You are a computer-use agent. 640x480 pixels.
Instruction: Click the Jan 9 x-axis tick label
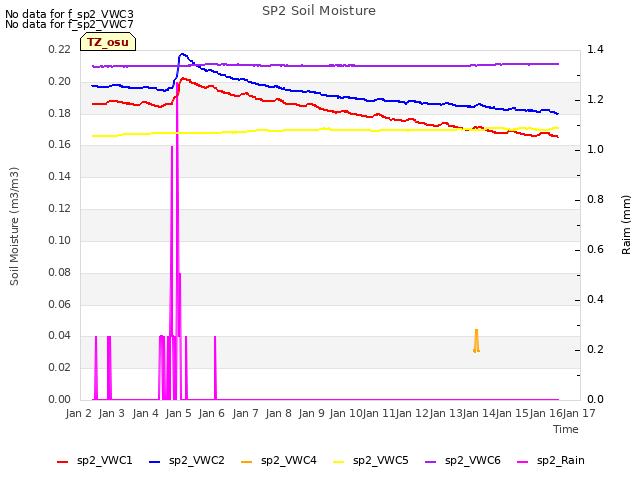pos(311,413)
